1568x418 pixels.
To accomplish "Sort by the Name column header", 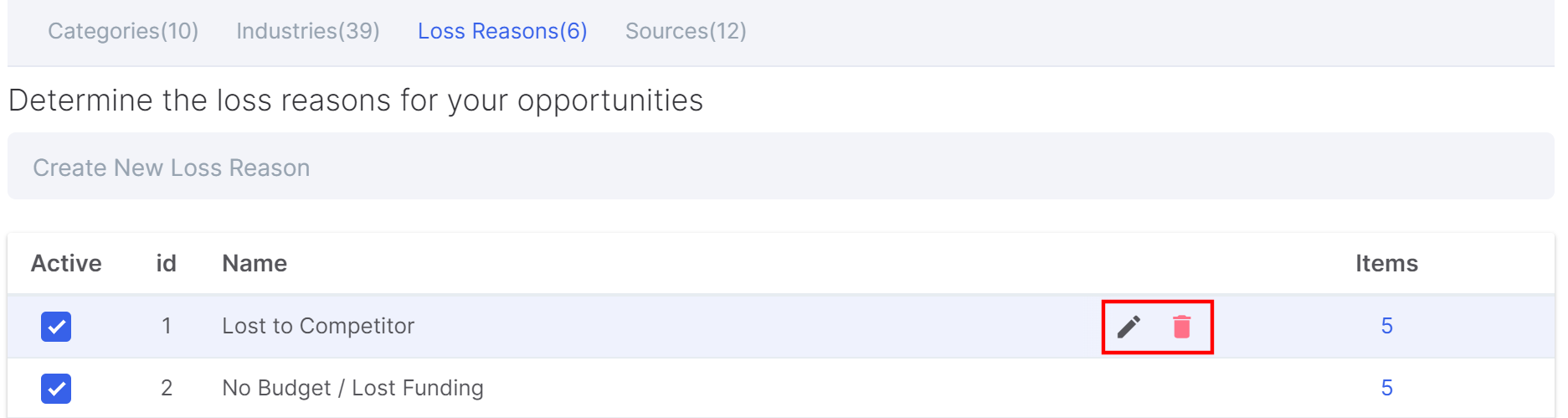I will pos(254,264).
